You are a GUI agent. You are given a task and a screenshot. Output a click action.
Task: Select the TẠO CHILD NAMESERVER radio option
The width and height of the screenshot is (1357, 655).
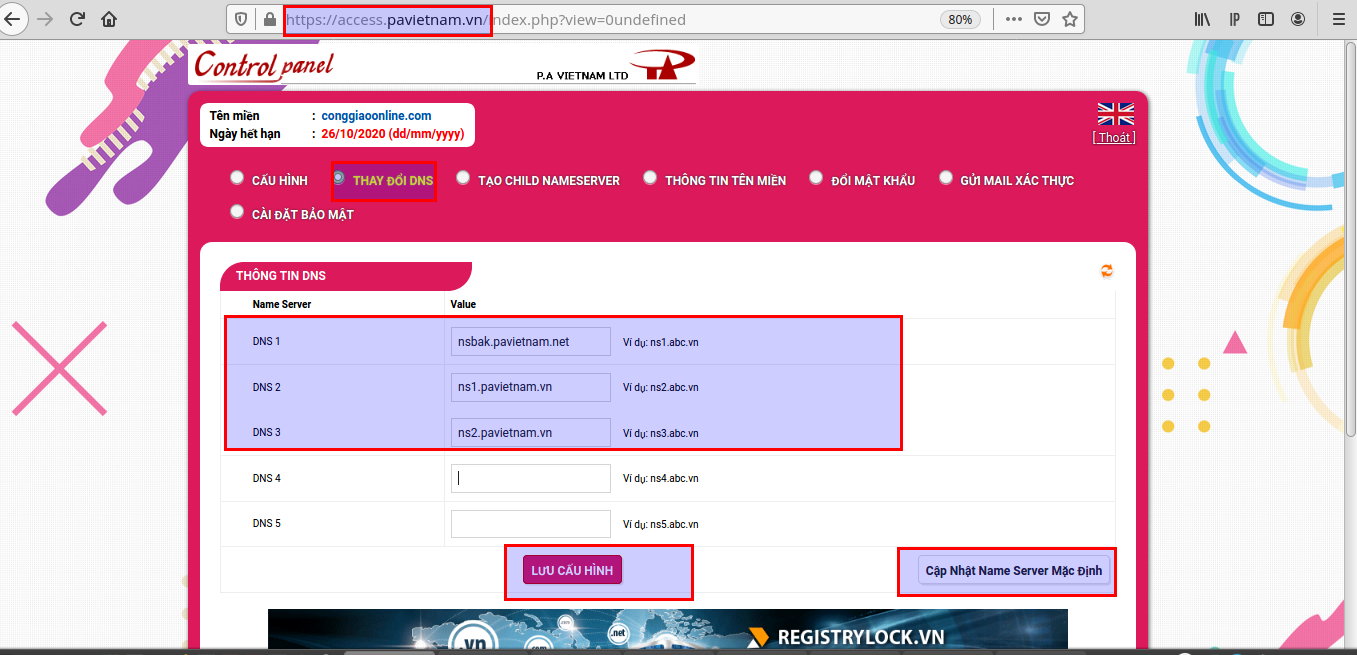[463, 178]
